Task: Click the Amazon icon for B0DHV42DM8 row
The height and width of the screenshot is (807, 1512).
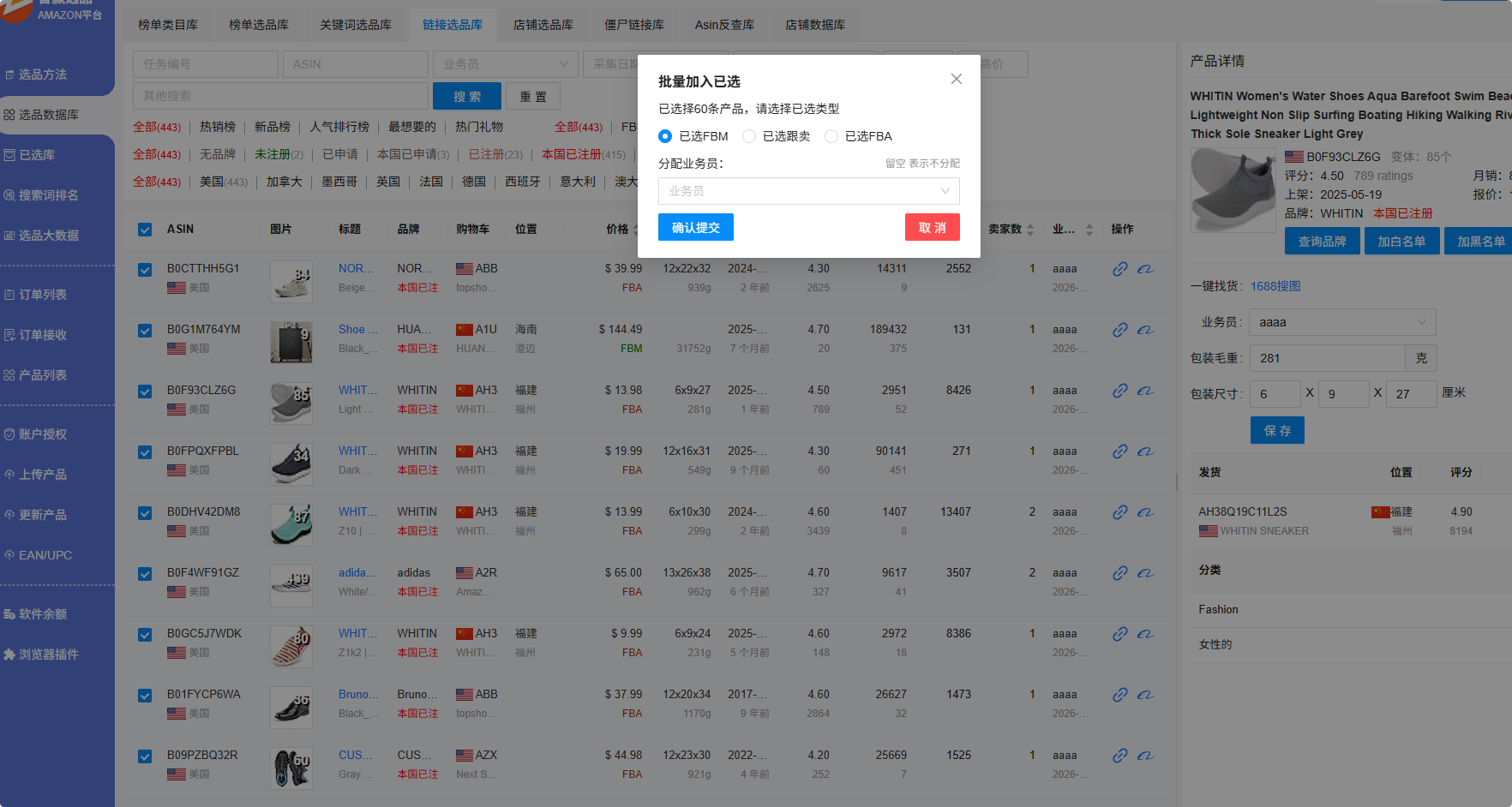Action: (1145, 512)
